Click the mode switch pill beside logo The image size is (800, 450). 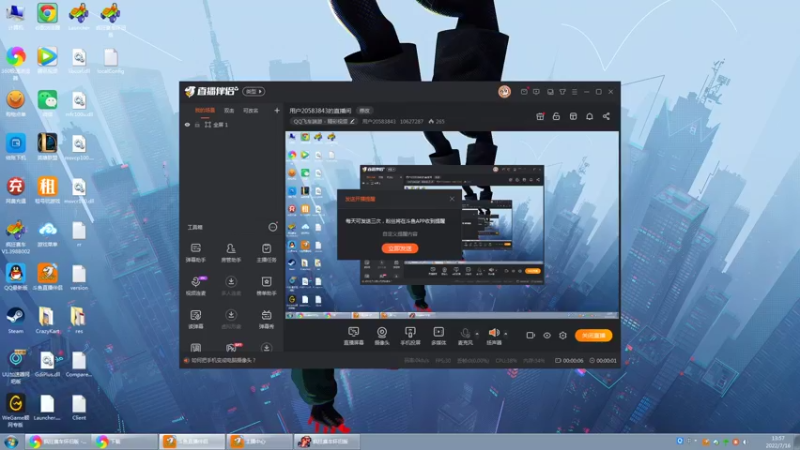254,91
